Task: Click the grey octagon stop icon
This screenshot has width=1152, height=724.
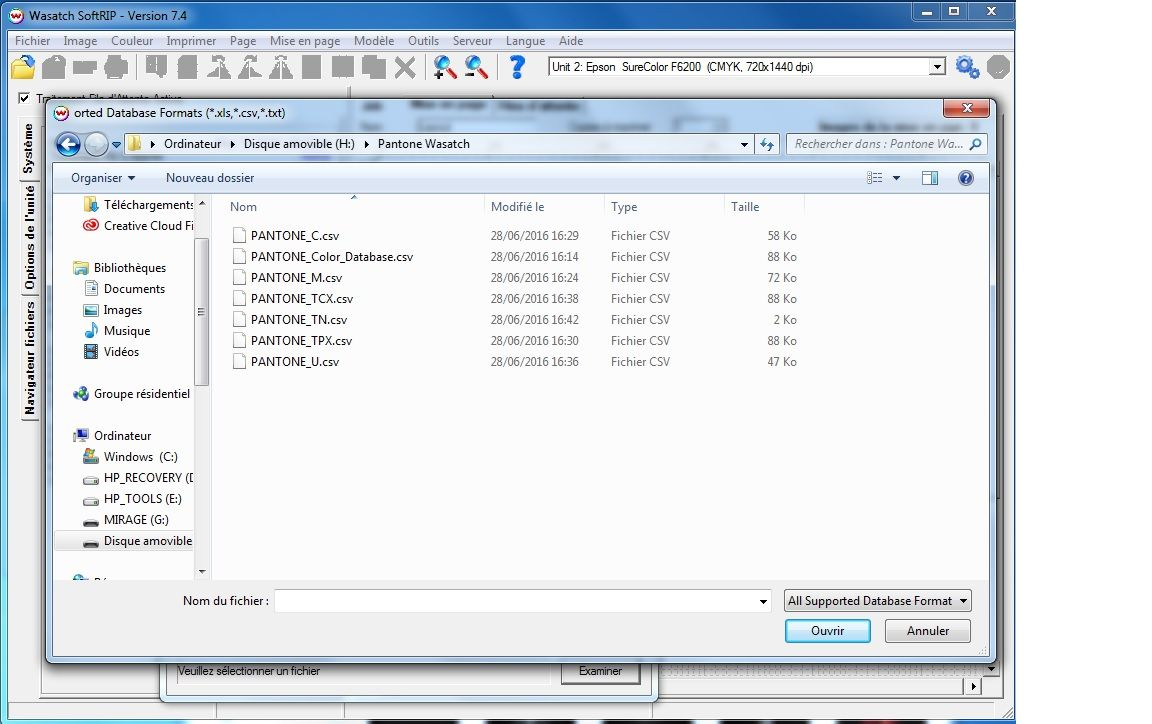Action: coord(998,67)
